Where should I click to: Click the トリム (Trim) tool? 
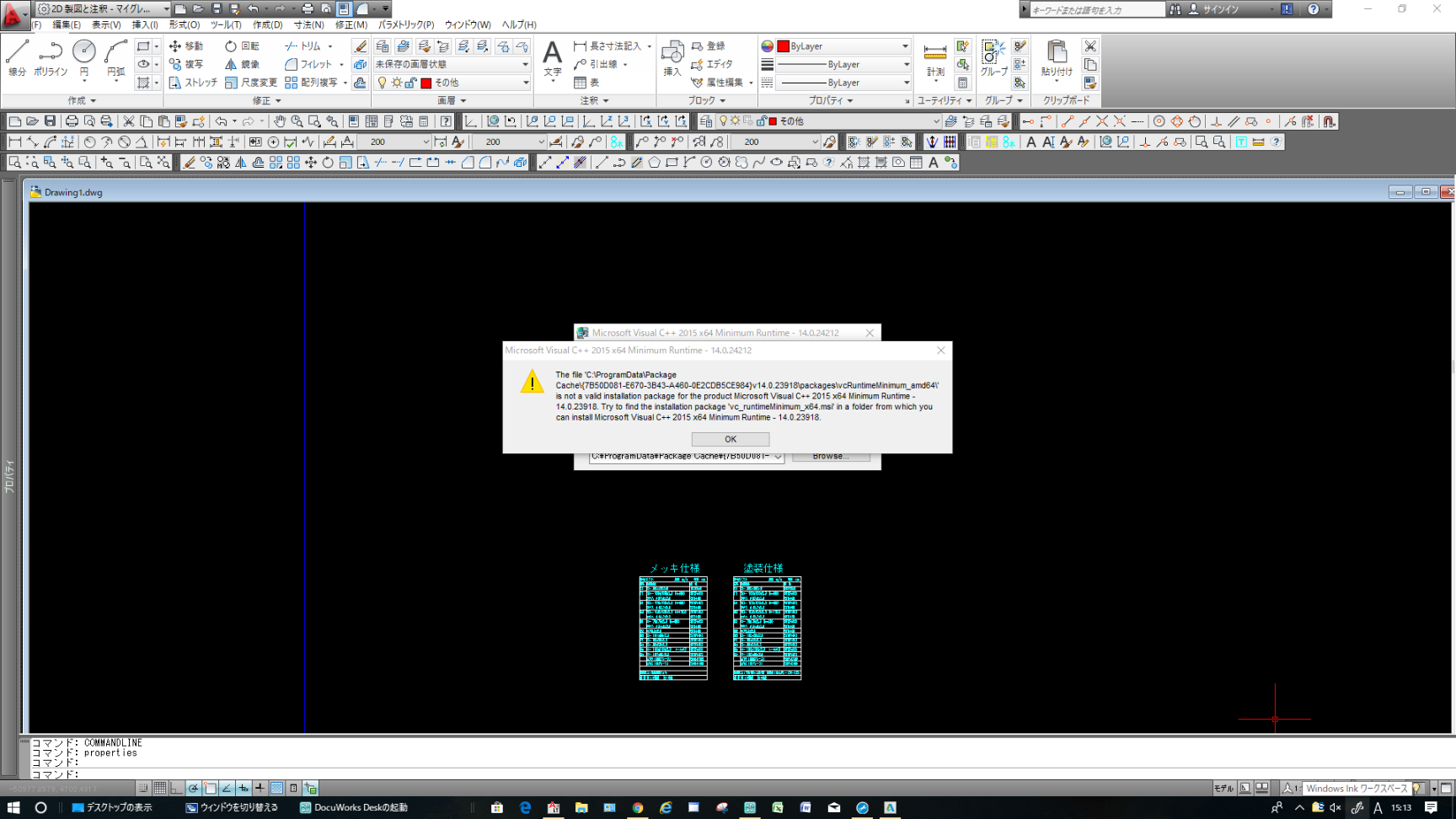pos(302,46)
